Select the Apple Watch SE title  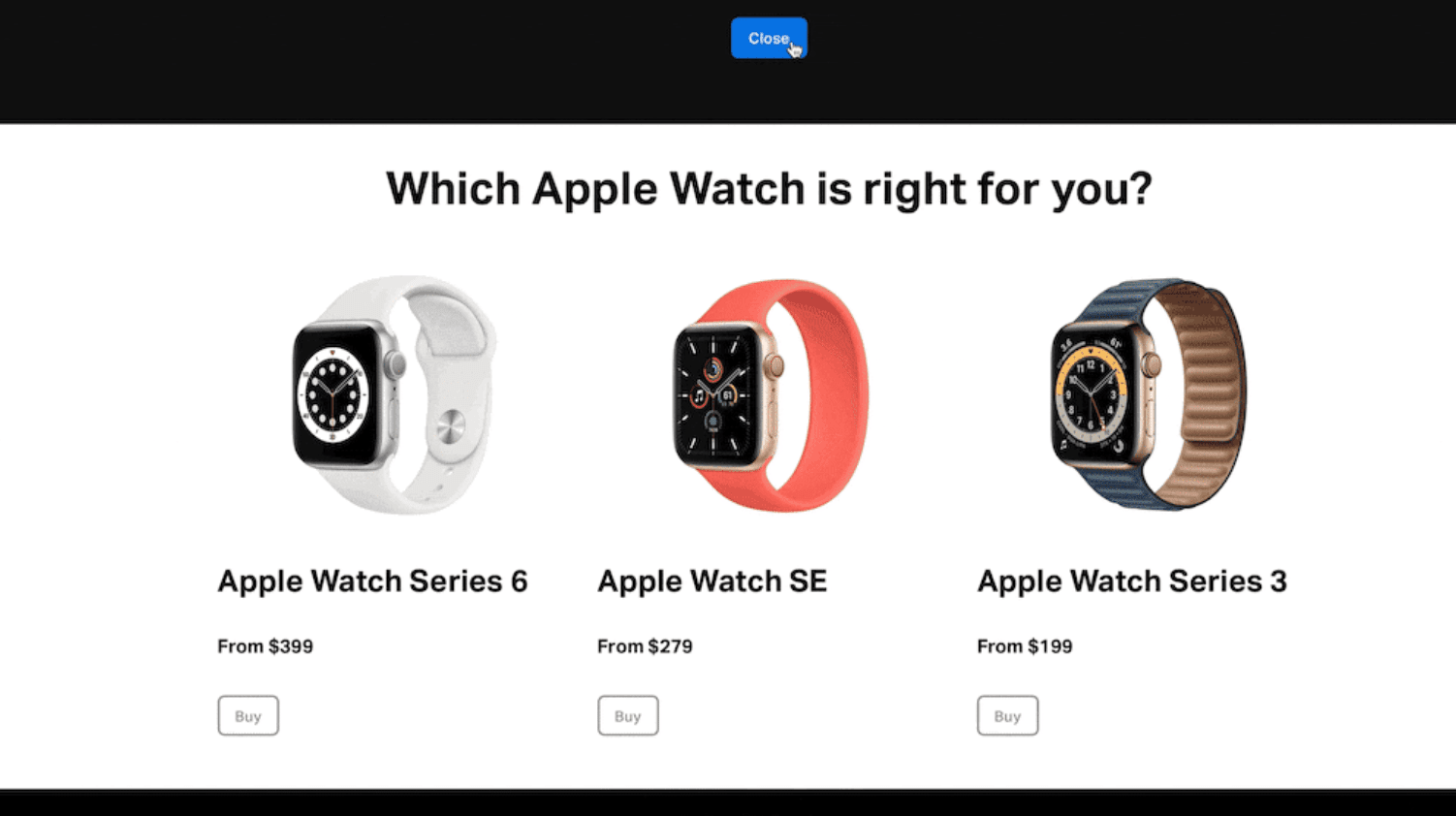click(712, 581)
